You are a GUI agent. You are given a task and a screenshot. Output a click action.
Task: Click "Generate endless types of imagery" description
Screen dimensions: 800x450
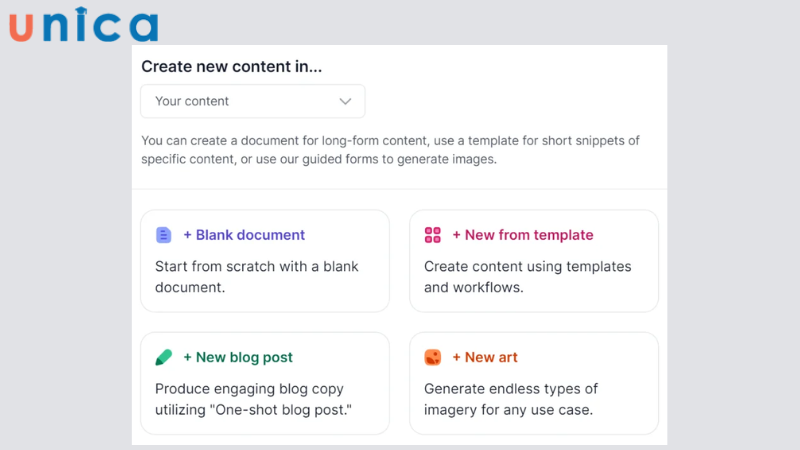tap(511, 399)
